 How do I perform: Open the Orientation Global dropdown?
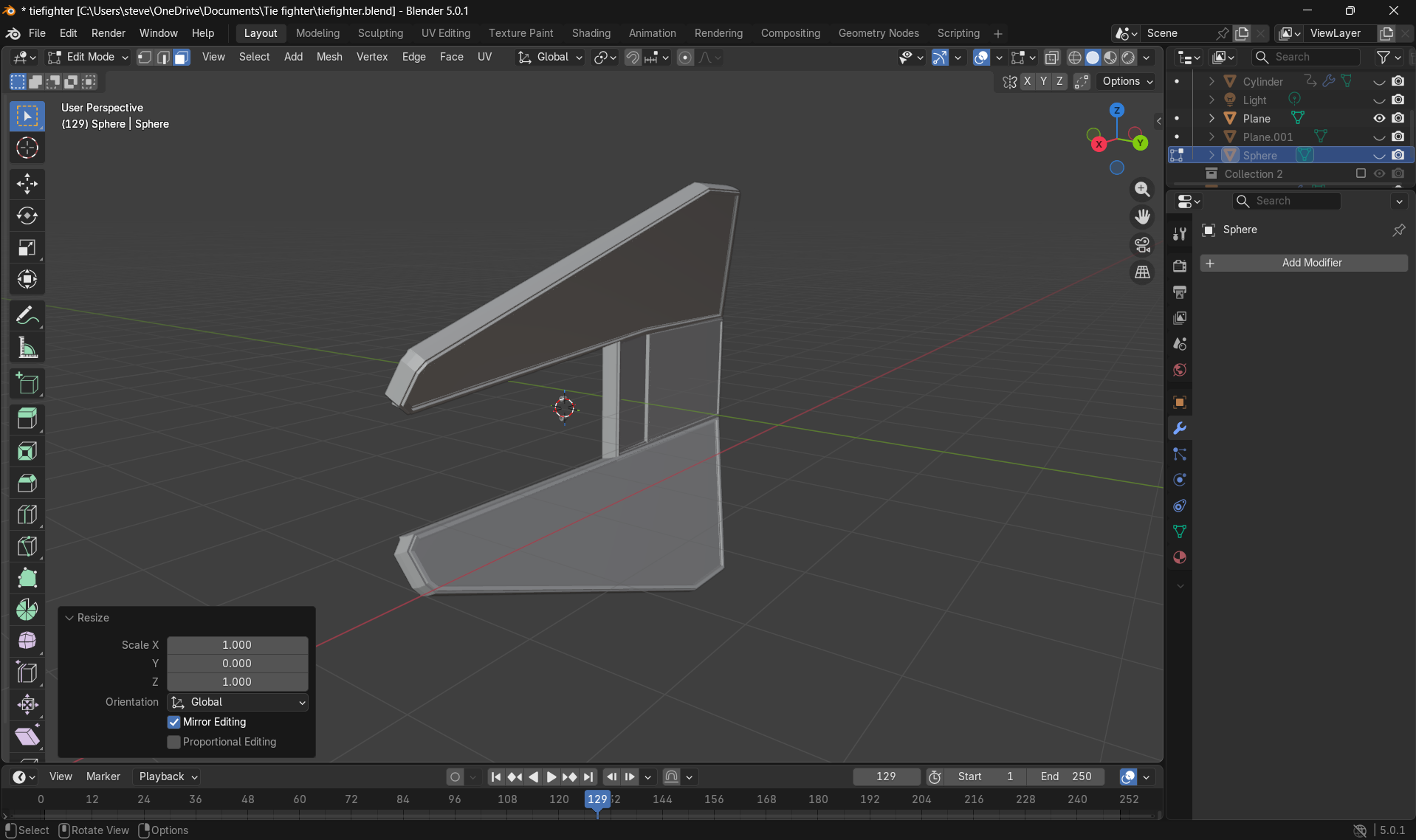pos(238,702)
